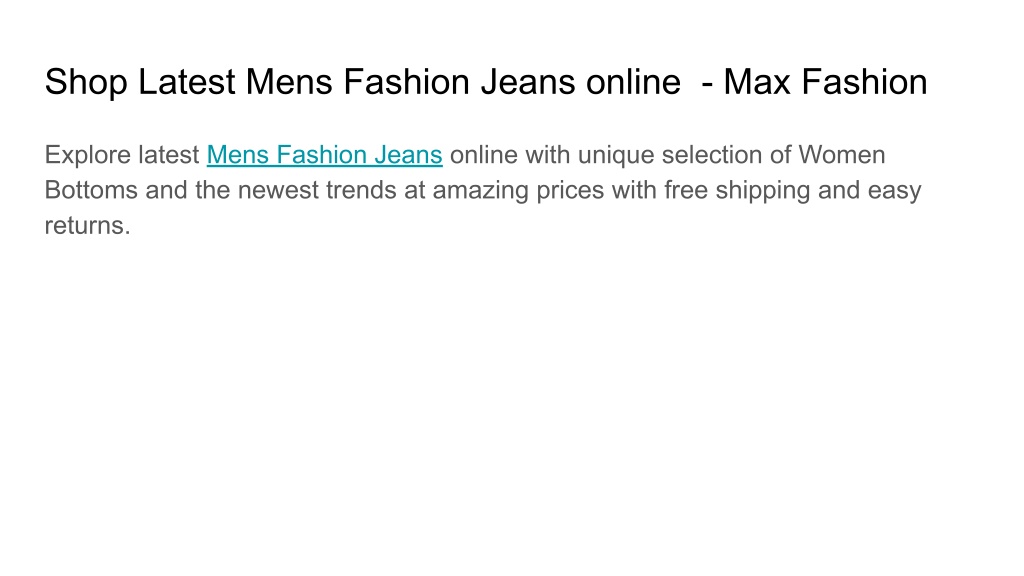Click the word "online" in the title

click(x=633, y=82)
